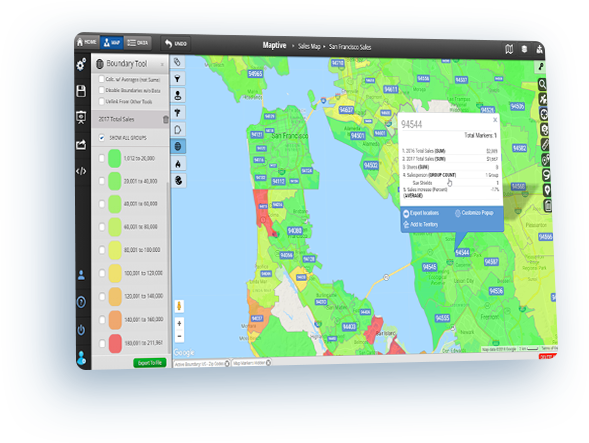Toggle Unlink From Other Tools checkbox
This screenshot has height=443, width=589.
point(101,101)
